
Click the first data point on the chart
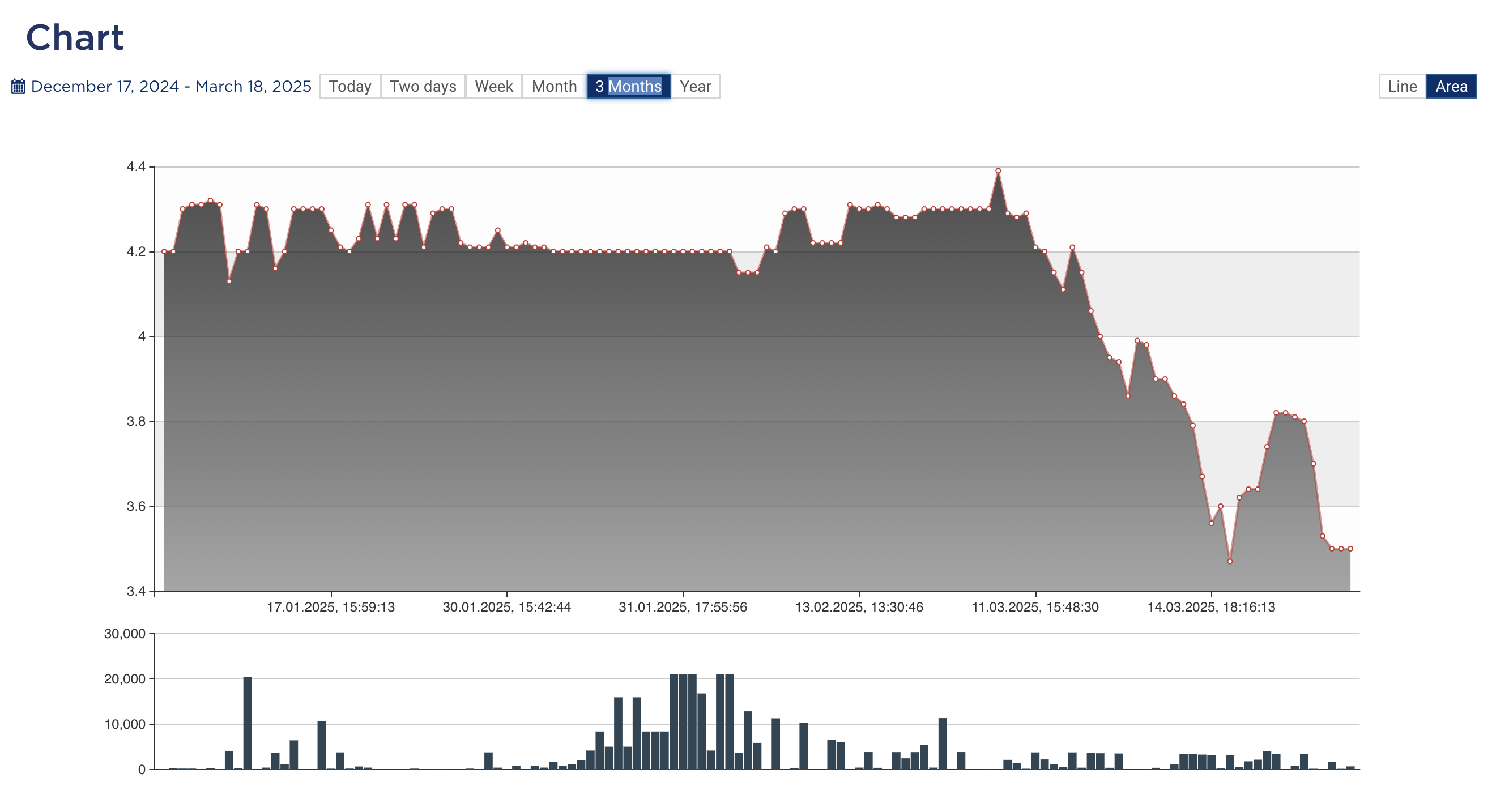click(164, 252)
